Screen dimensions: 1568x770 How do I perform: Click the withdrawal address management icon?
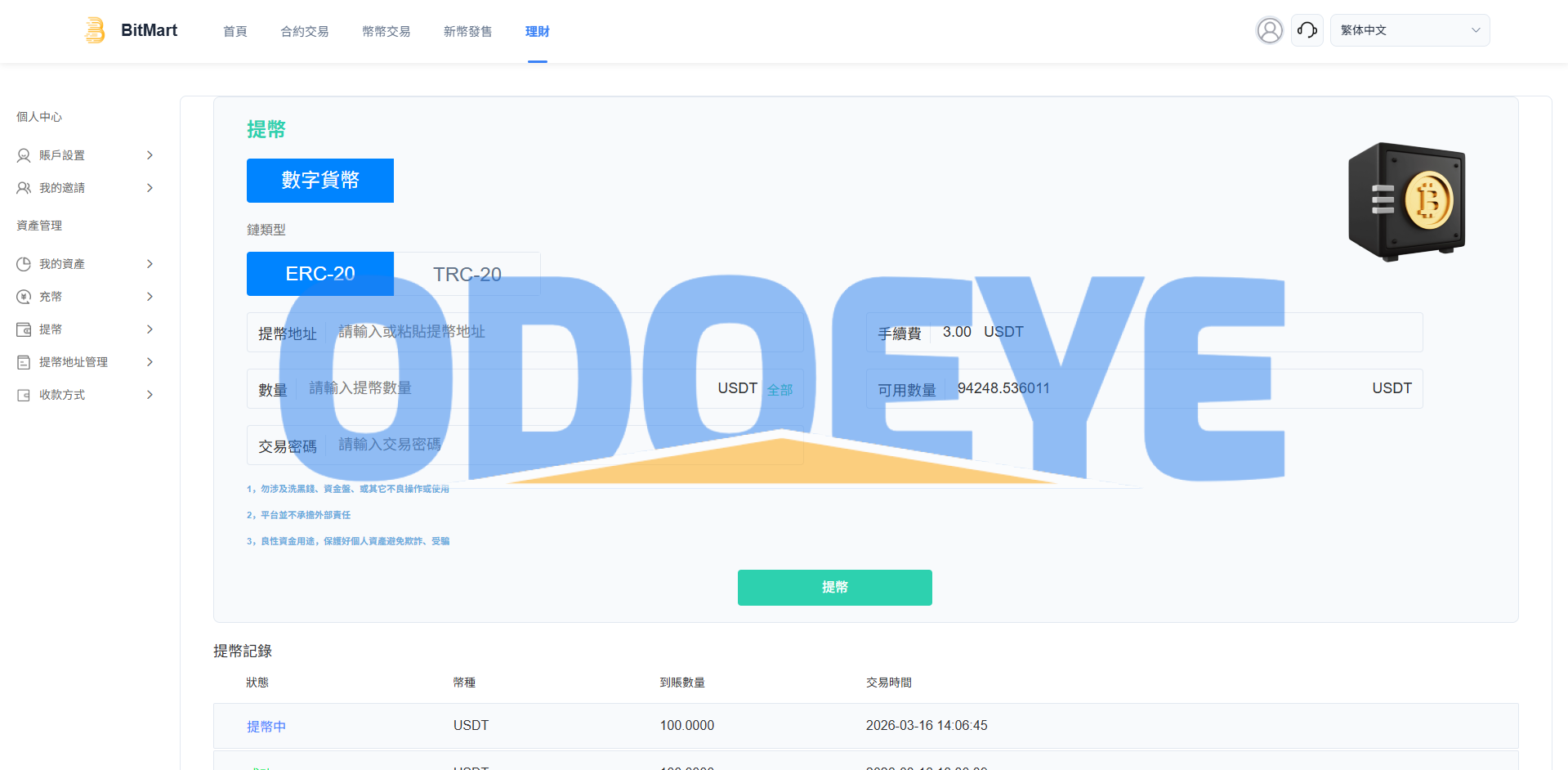[24, 362]
